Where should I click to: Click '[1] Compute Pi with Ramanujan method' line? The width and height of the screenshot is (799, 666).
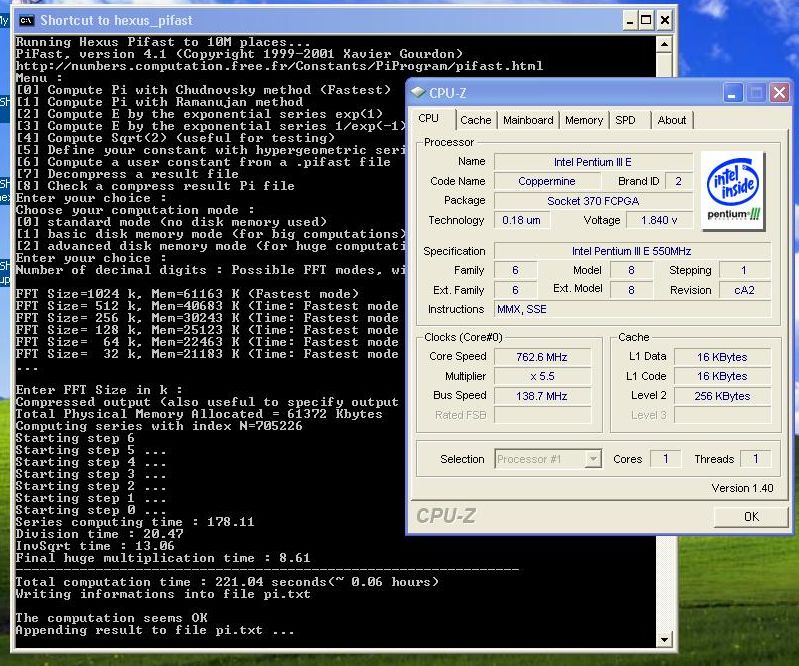click(159, 102)
